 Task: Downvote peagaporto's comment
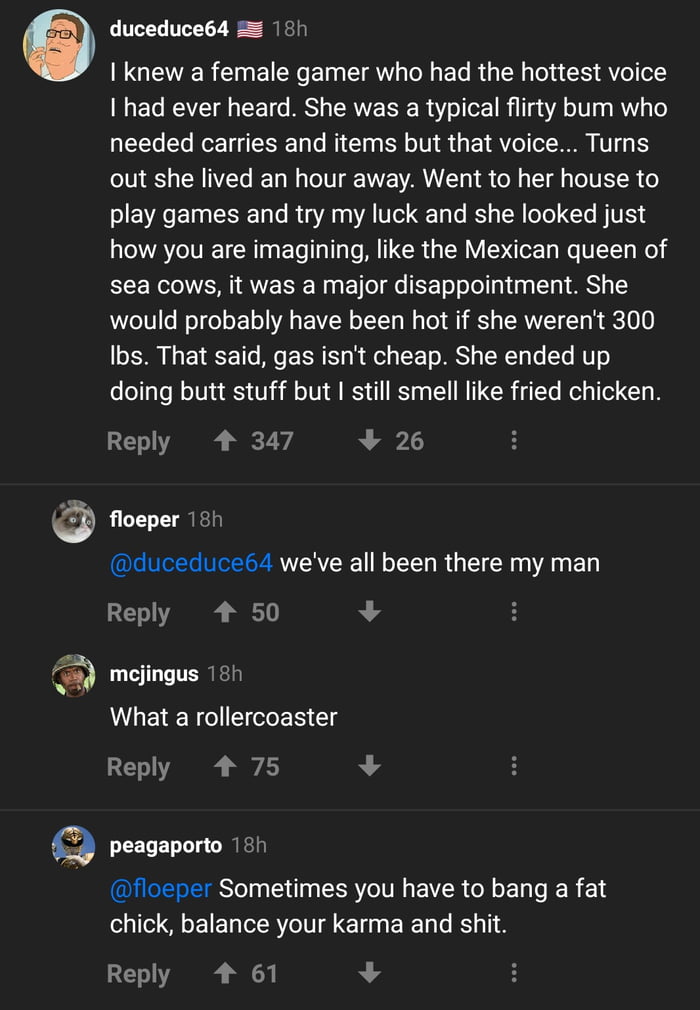click(x=370, y=973)
